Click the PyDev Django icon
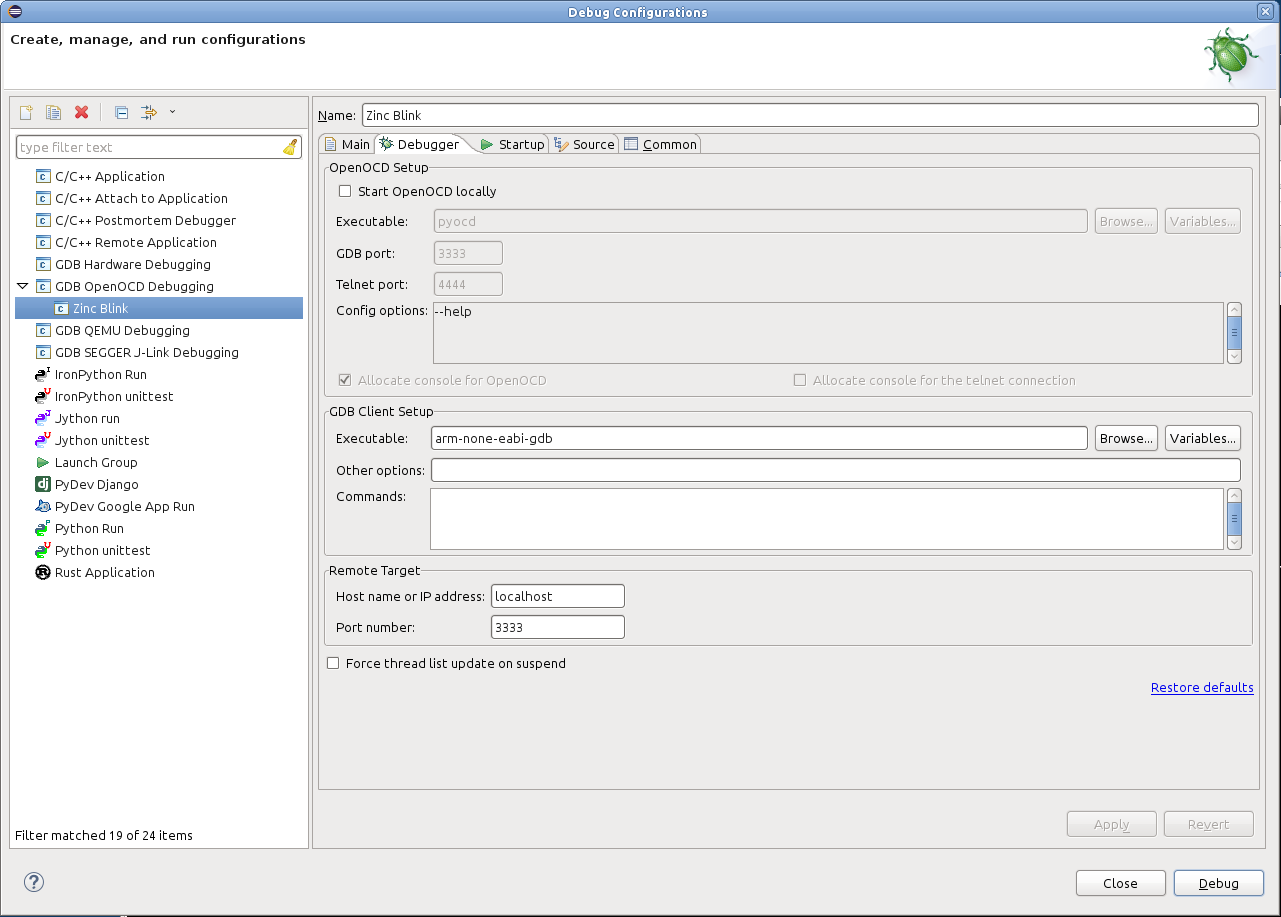Image resolution: width=1281 pixels, height=917 pixels. click(43, 484)
